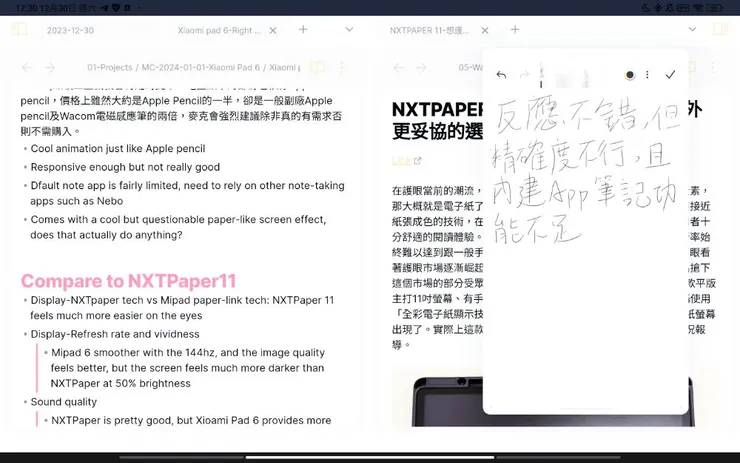This screenshot has width=740, height=463.
Task: Go back in right pane history
Action: coord(399,67)
